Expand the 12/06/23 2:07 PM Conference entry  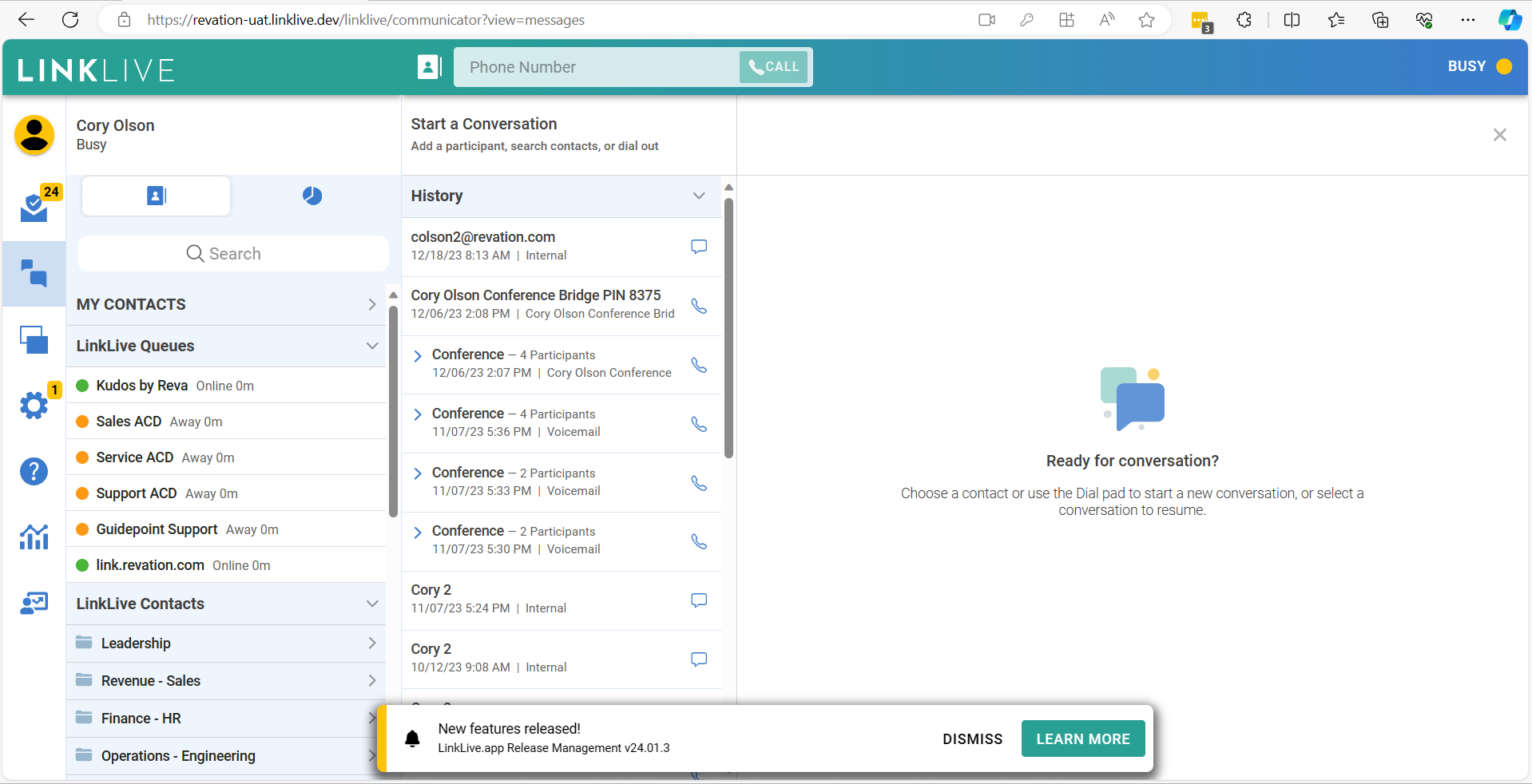pyautogui.click(x=418, y=356)
